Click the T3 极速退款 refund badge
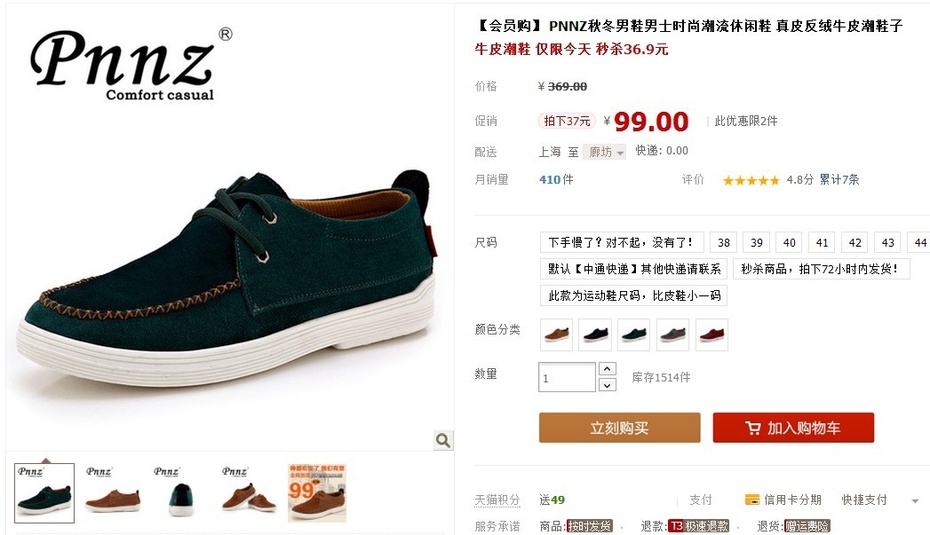930x535 pixels. (698, 526)
